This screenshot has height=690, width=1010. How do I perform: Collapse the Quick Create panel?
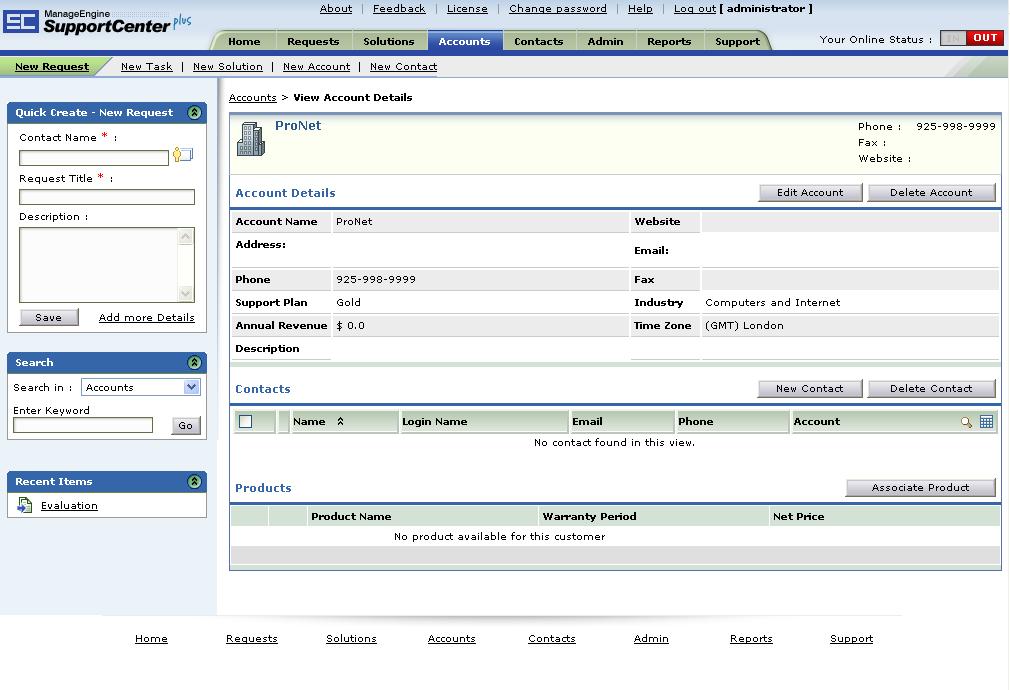pyautogui.click(x=194, y=113)
